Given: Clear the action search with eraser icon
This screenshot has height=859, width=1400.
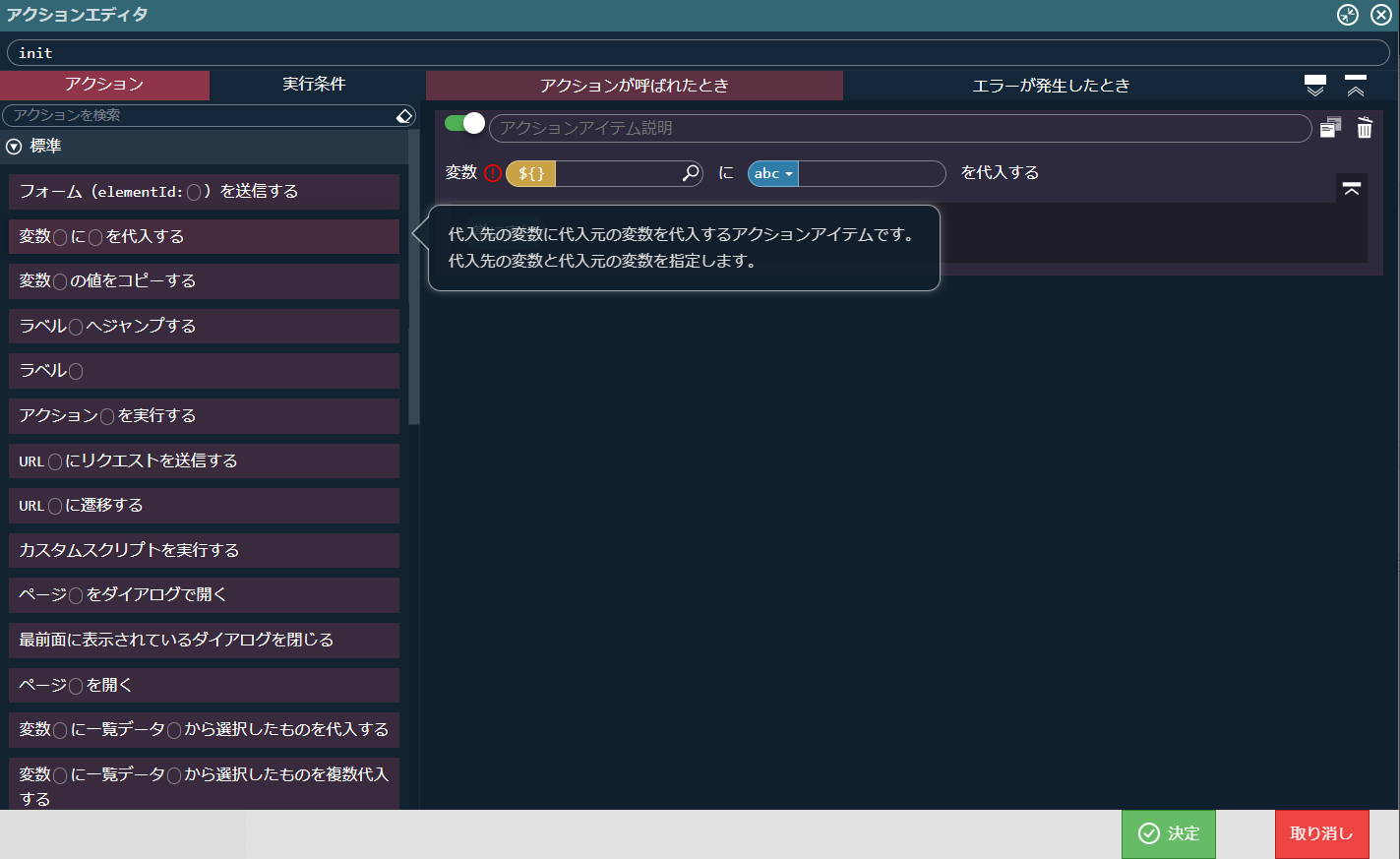Looking at the screenshot, I should [404, 116].
